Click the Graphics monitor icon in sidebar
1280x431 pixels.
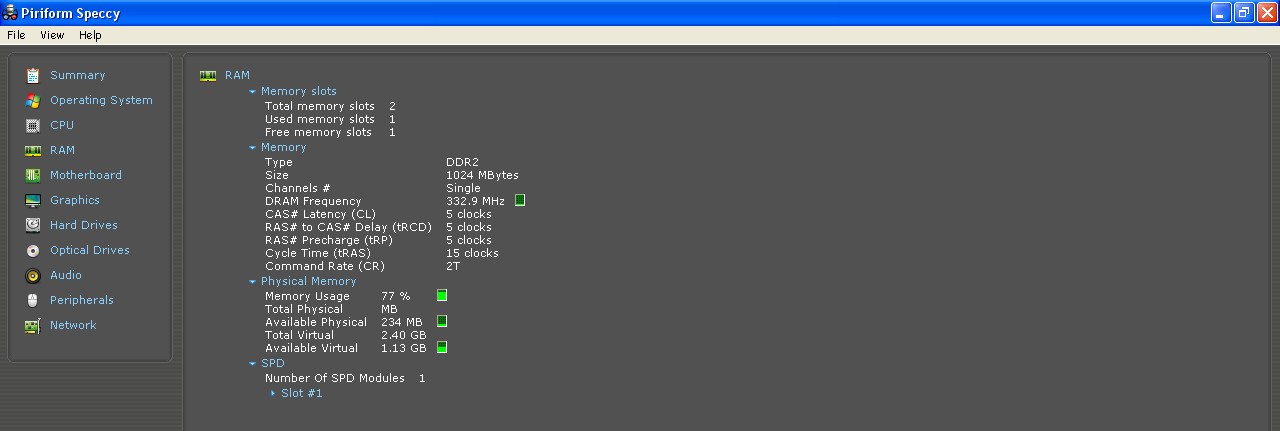pyautogui.click(x=33, y=200)
